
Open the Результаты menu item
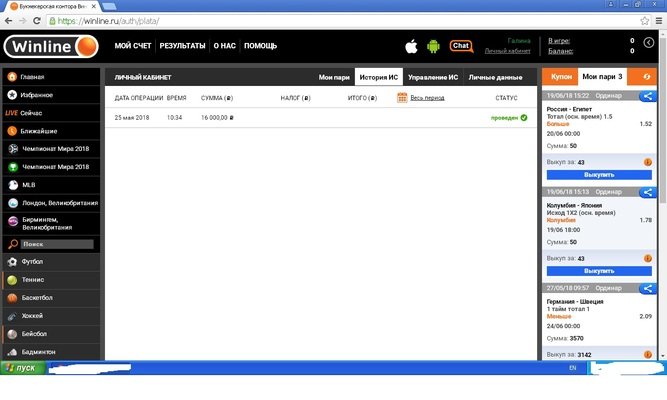click(x=182, y=46)
